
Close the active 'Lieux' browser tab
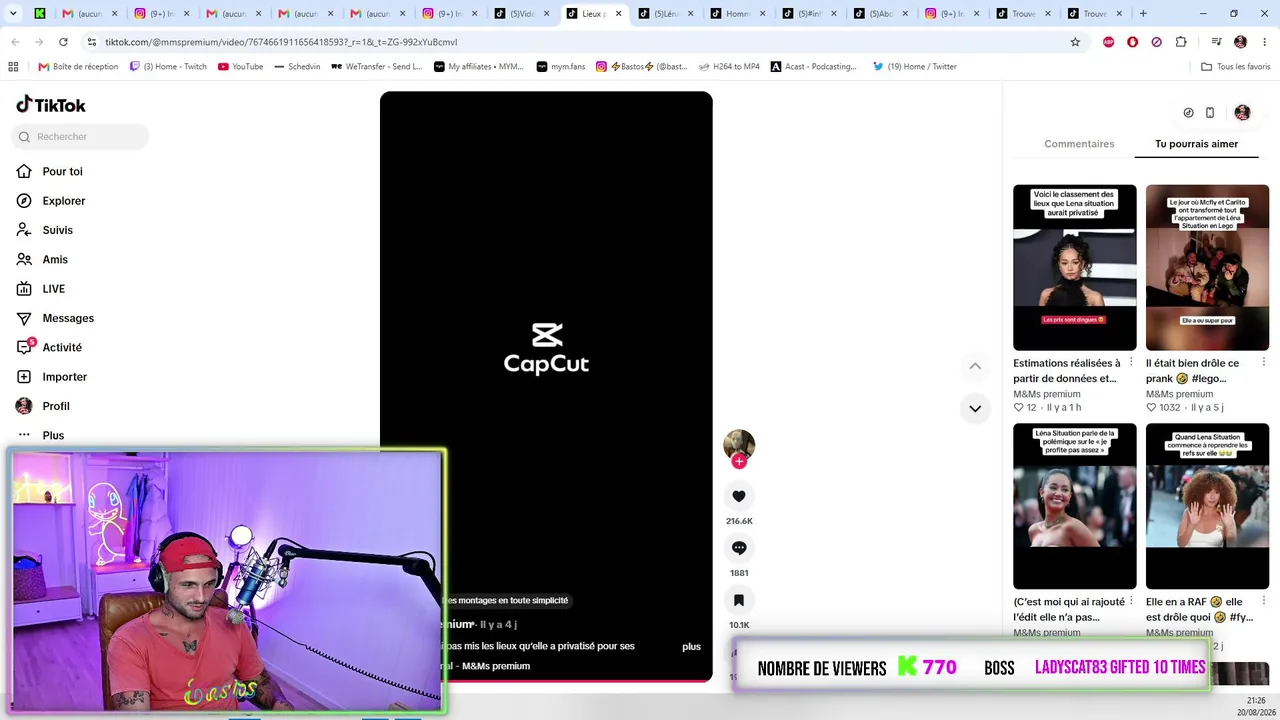point(618,14)
